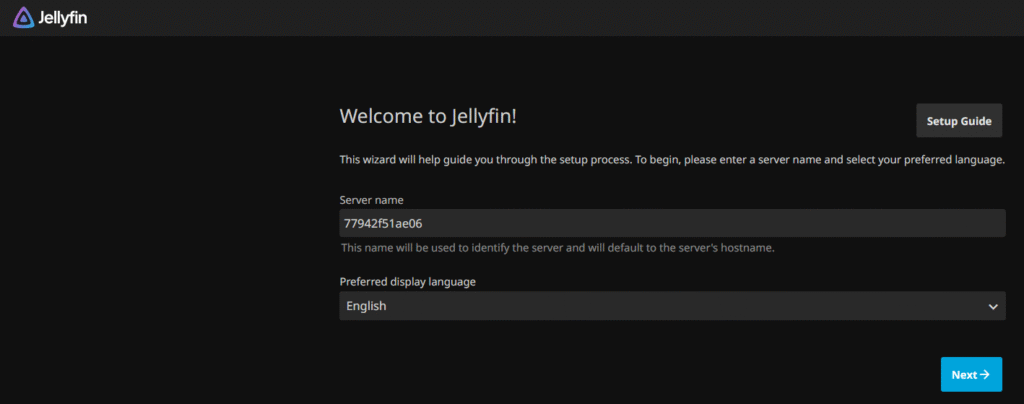This screenshot has width=1024, height=404.
Task: Select the English language option text
Action: pos(367,306)
